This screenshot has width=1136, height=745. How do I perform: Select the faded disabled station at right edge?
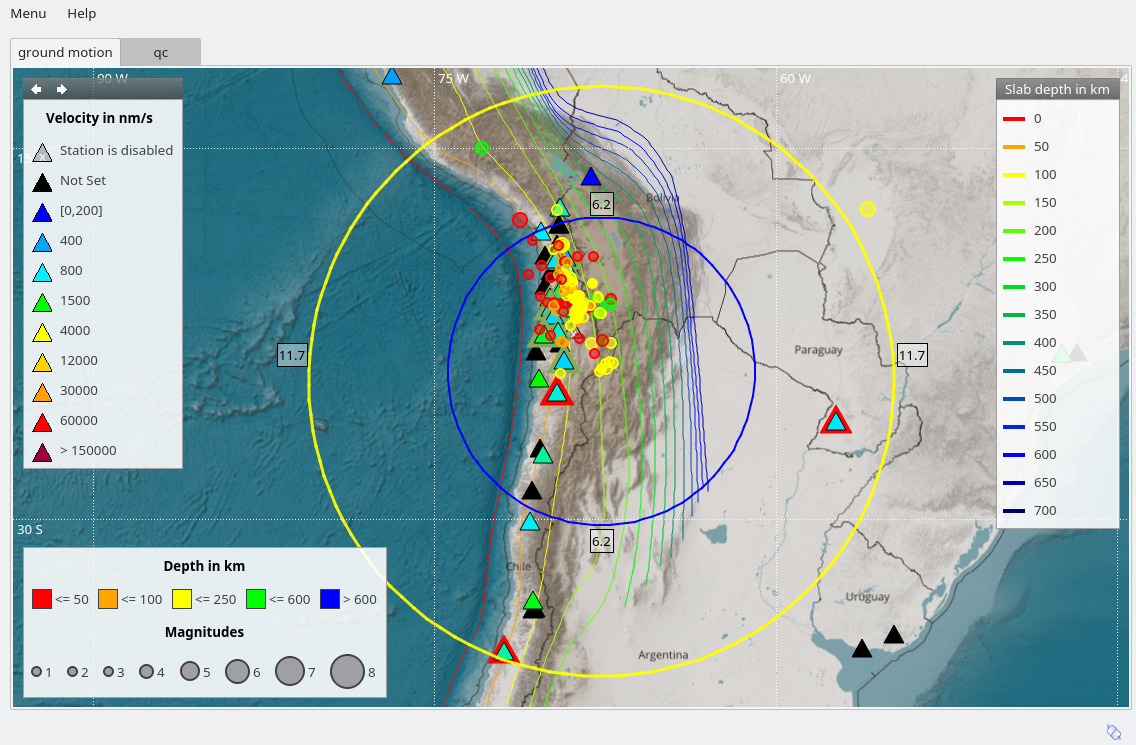click(1076, 353)
